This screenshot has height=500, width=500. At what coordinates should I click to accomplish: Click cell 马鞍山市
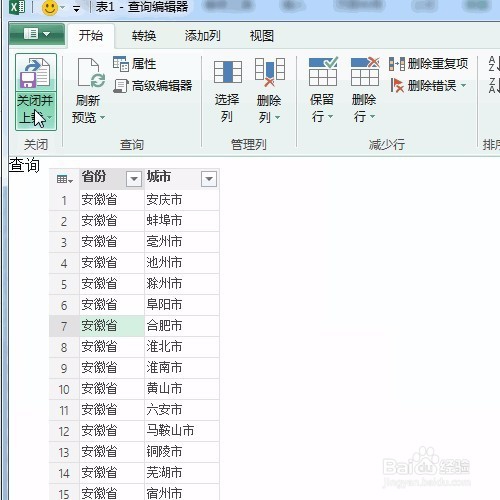point(182,431)
